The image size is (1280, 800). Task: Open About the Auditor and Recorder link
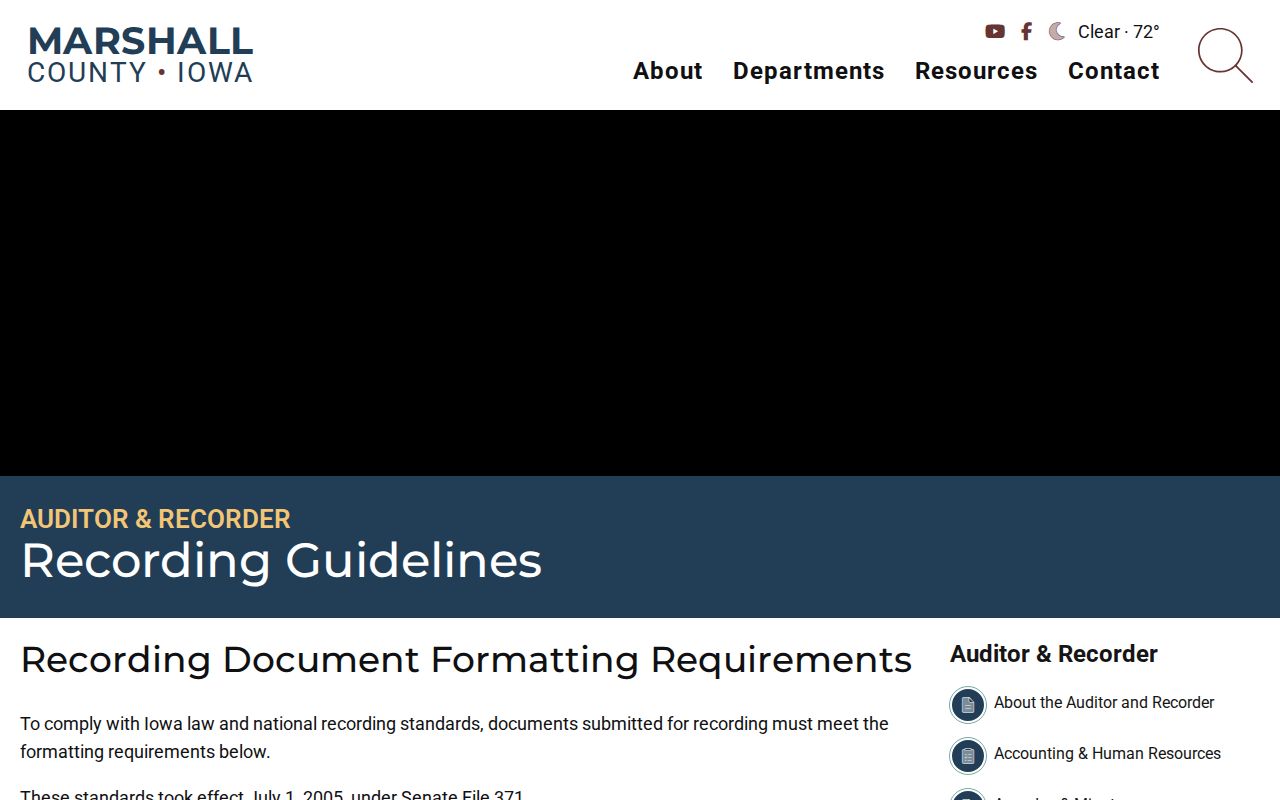click(1104, 703)
